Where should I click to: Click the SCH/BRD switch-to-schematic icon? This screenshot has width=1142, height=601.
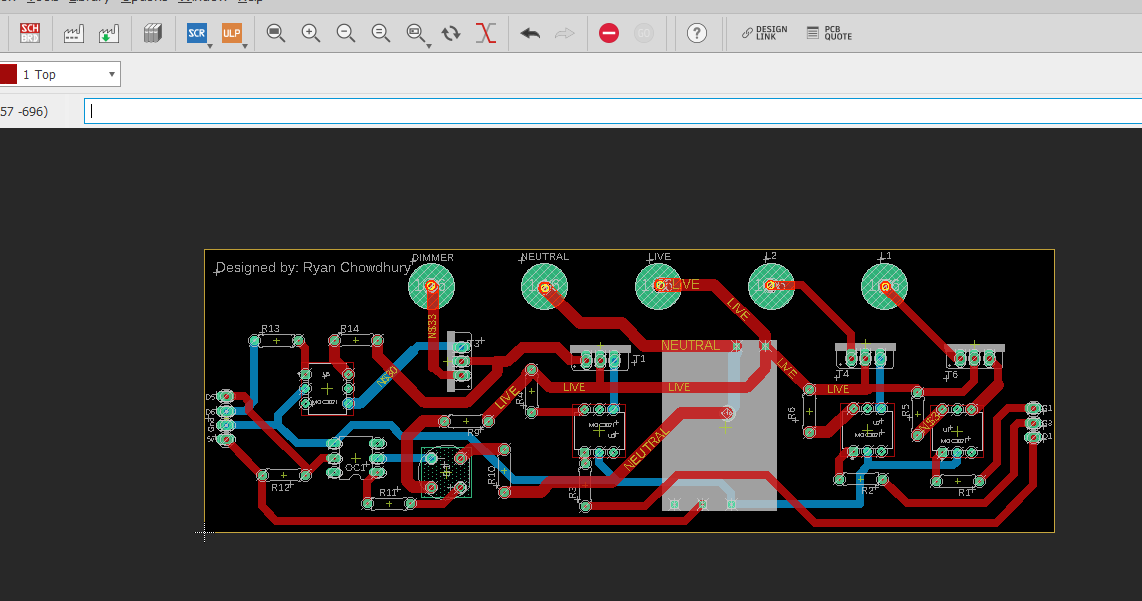point(30,33)
